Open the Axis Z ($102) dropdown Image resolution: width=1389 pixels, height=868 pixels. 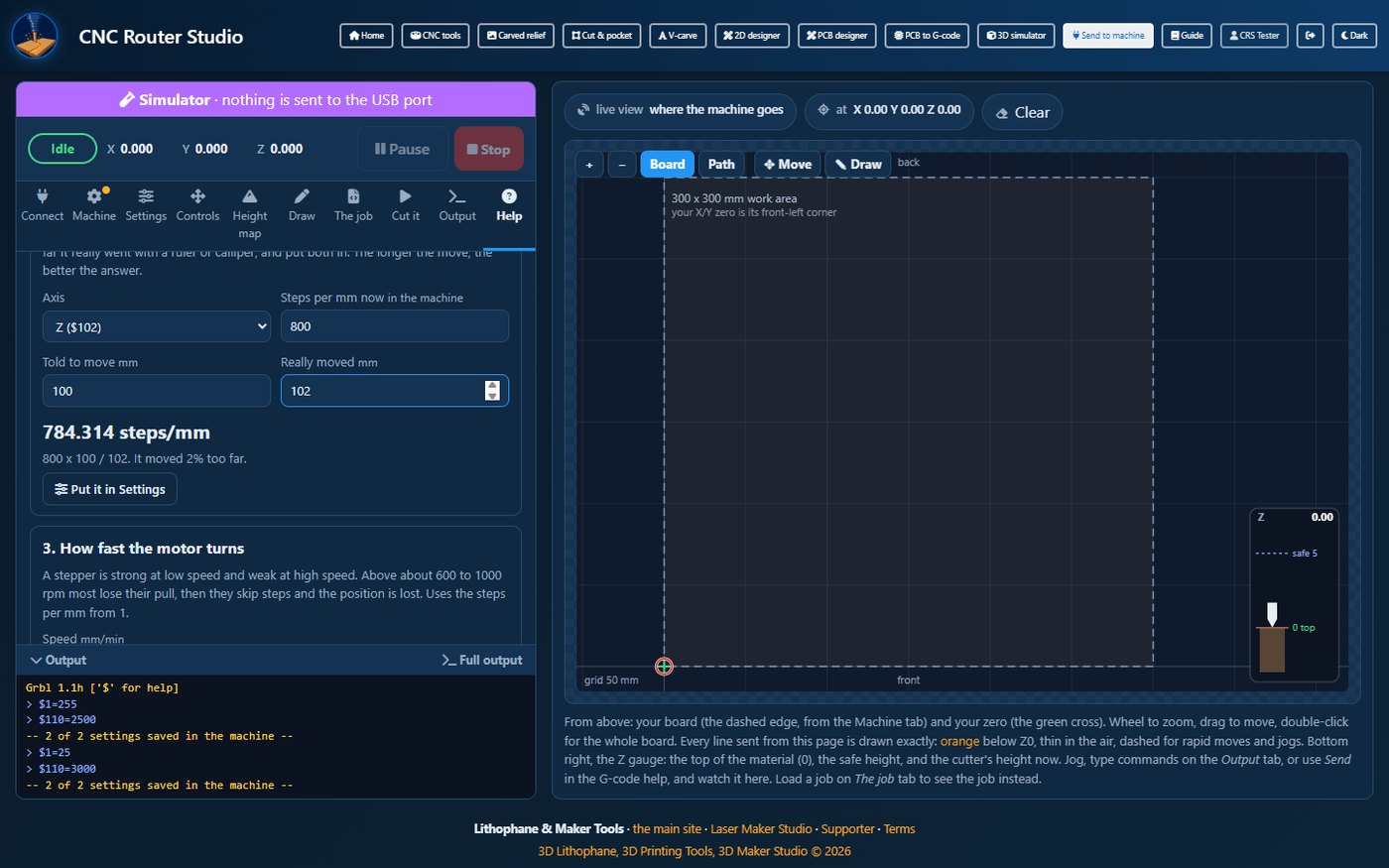click(157, 326)
